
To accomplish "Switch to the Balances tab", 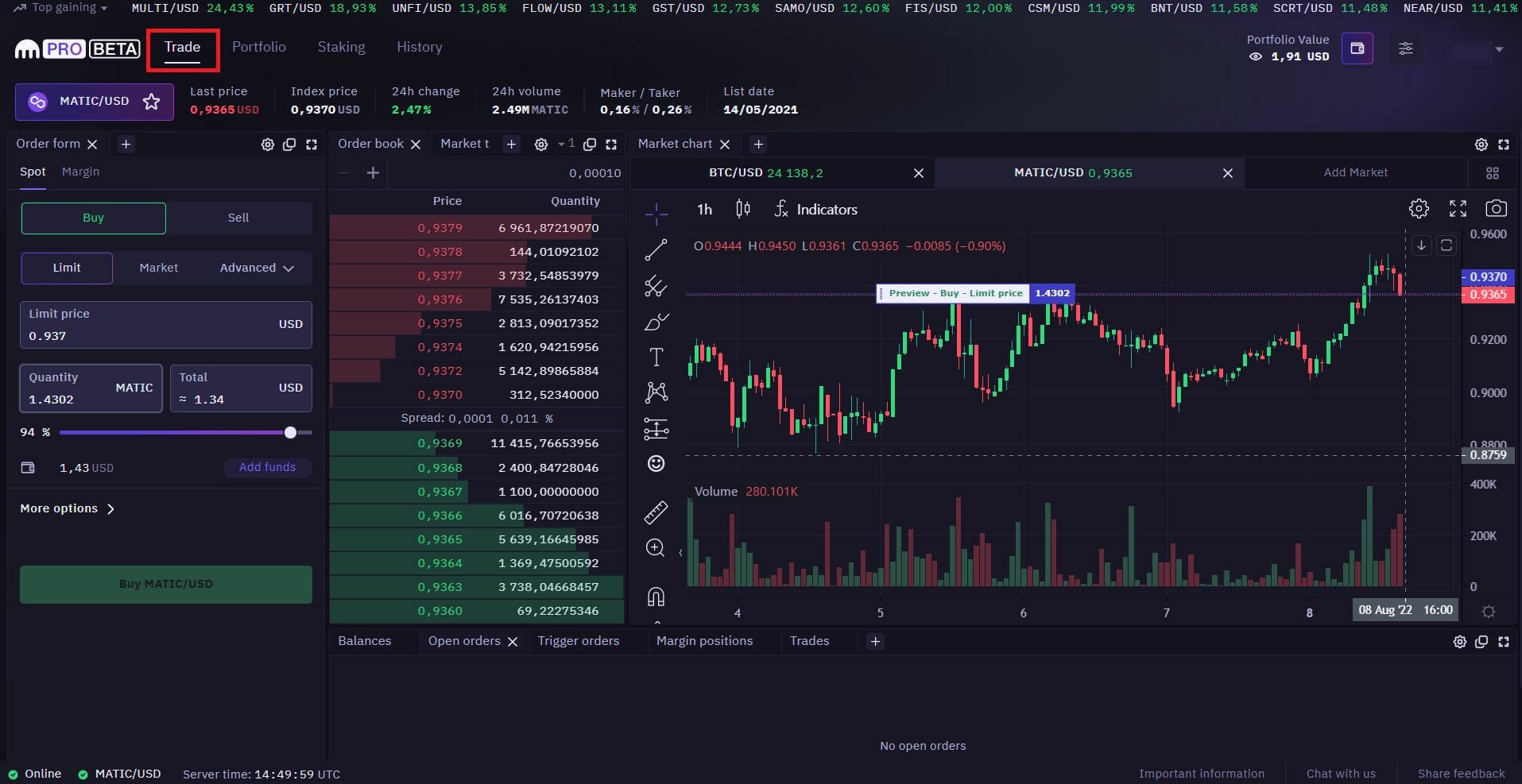I will coord(365,641).
